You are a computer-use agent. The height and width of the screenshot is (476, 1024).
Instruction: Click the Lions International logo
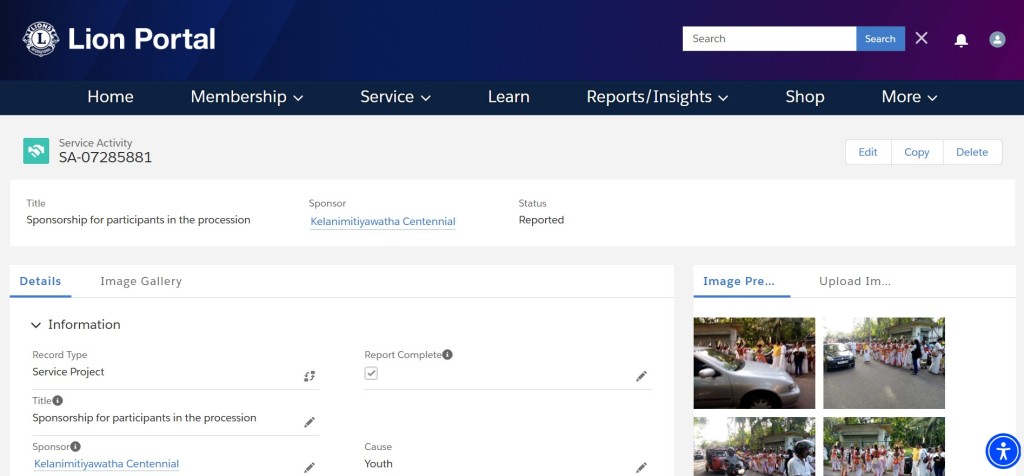point(40,39)
